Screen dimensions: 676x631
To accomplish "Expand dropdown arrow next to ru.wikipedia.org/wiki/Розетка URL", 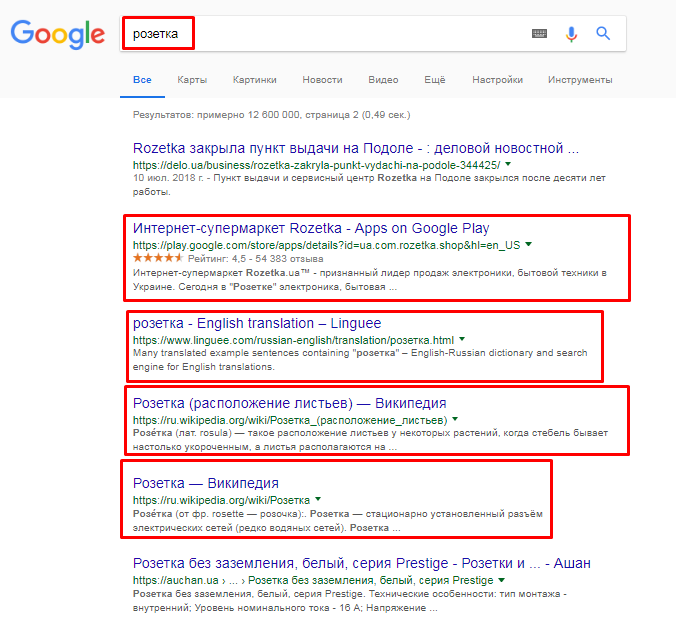I will [318, 499].
